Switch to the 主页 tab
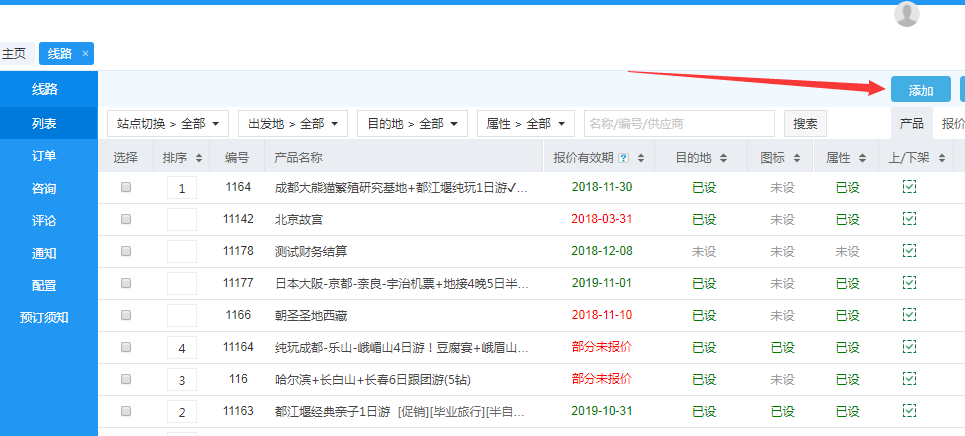This screenshot has height=436, width=965. point(14,54)
